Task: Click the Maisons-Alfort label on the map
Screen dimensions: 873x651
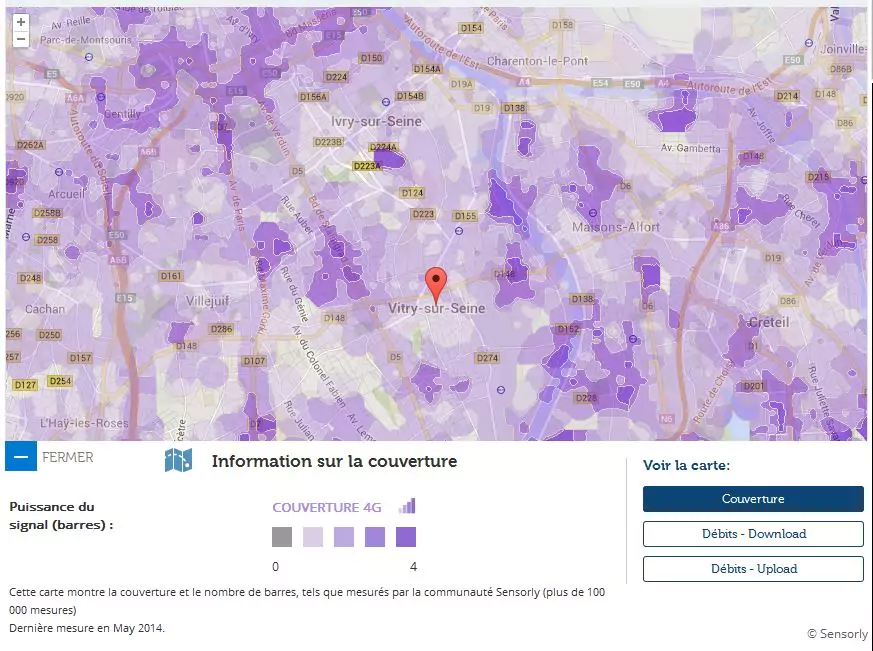Action: [616, 227]
